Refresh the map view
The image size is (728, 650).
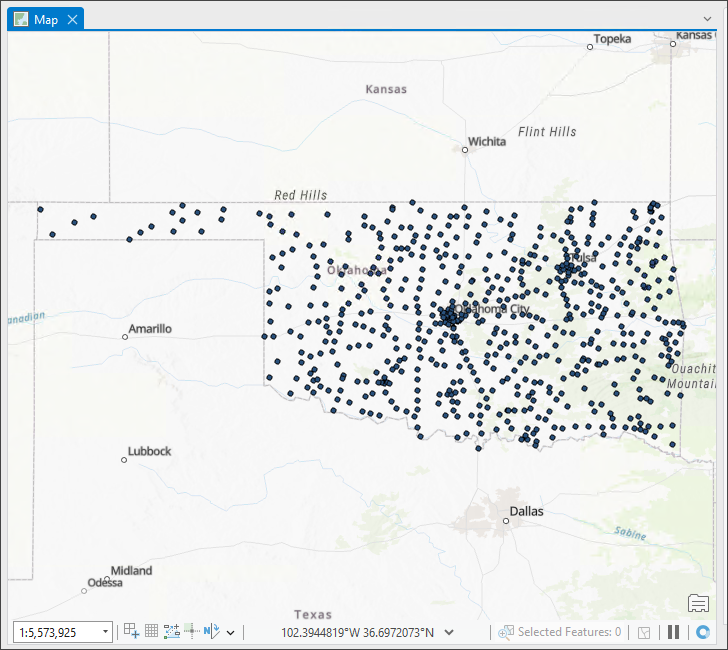tap(702, 632)
